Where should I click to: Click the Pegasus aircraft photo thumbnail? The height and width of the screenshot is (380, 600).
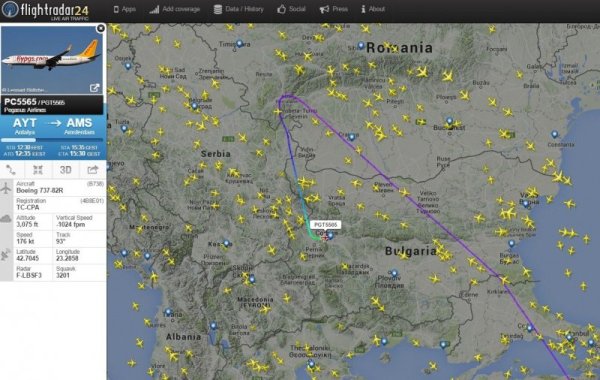[52, 60]
